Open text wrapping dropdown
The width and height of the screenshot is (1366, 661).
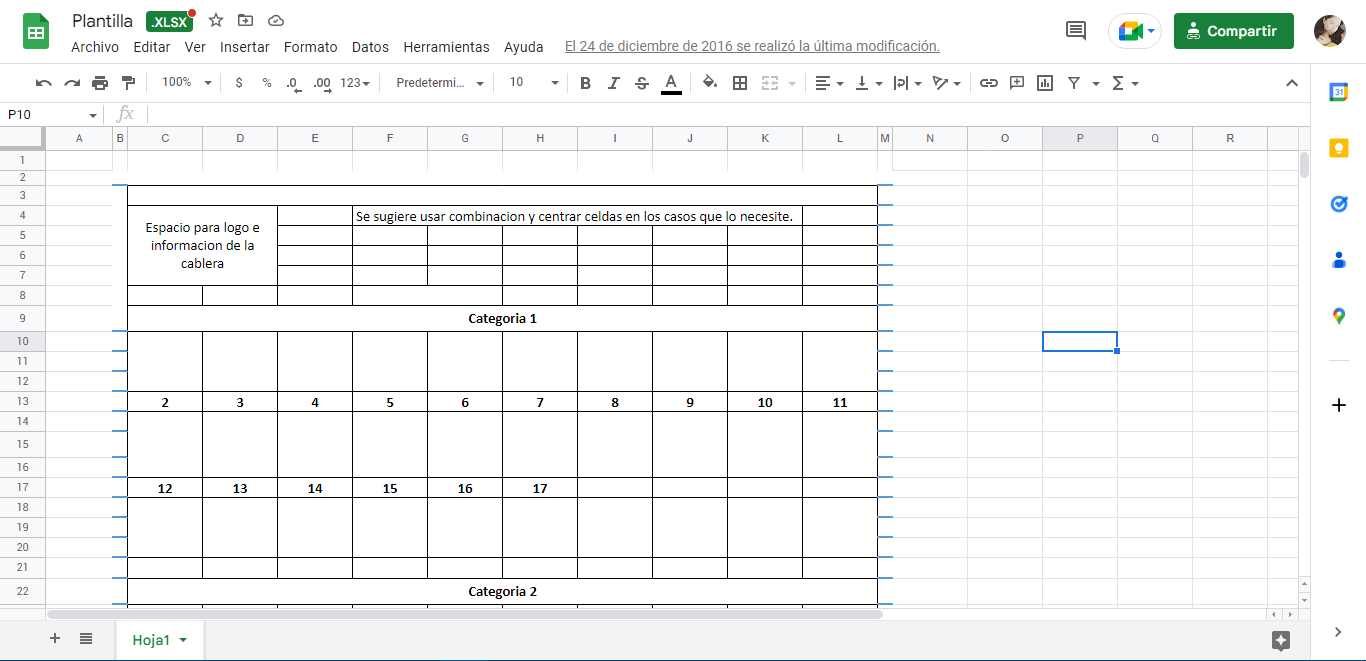907,83
